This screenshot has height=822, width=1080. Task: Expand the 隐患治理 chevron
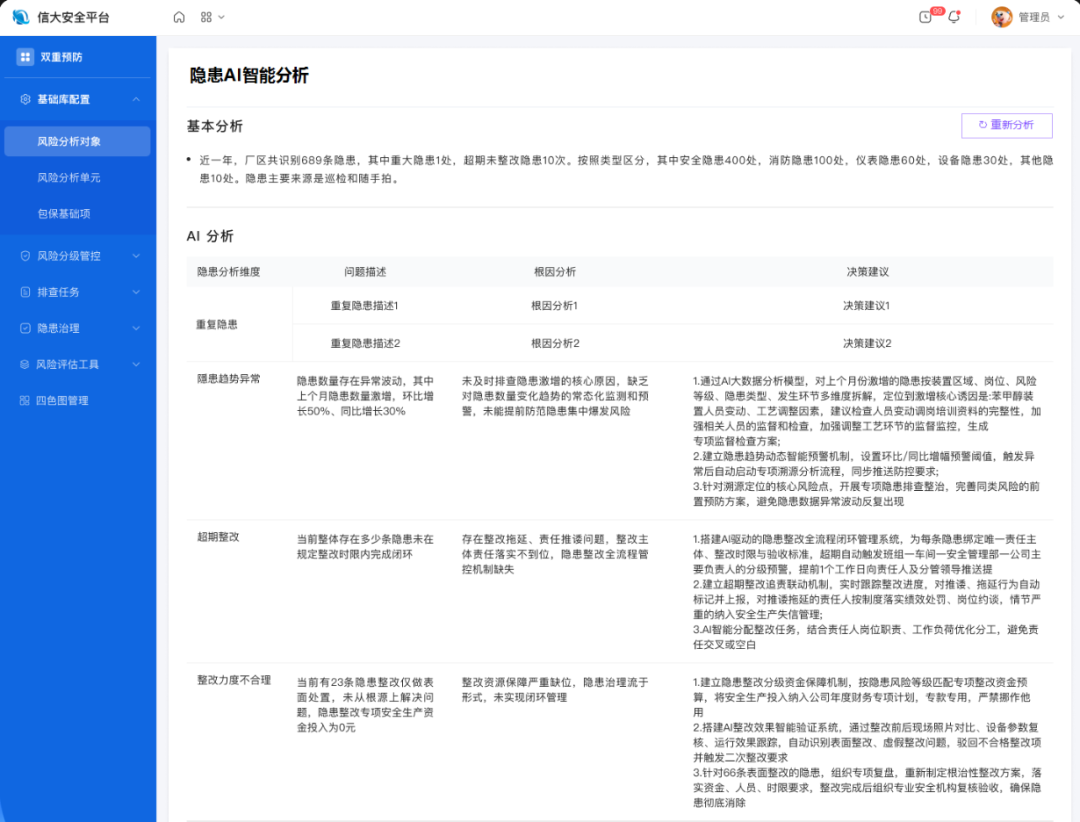coord(136,328)
